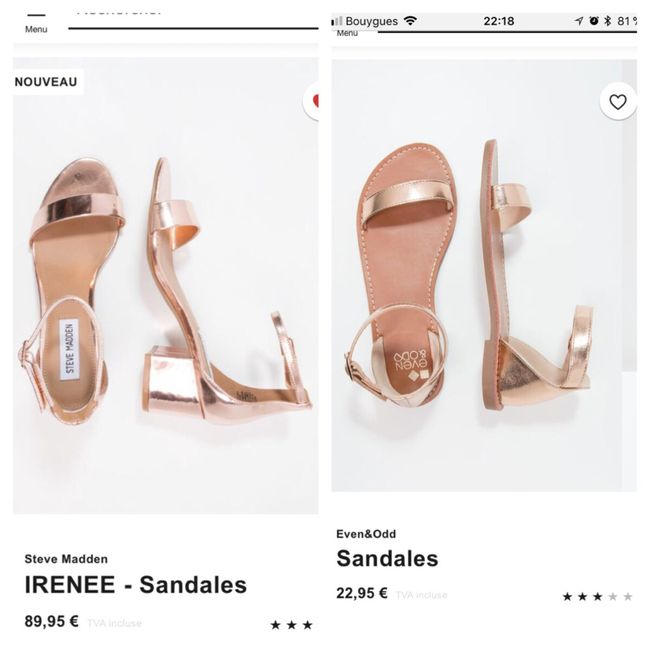Viewport: 650px width, 650px height.
Task: Tap the 22,95 € price
Action: click(362, 593)
